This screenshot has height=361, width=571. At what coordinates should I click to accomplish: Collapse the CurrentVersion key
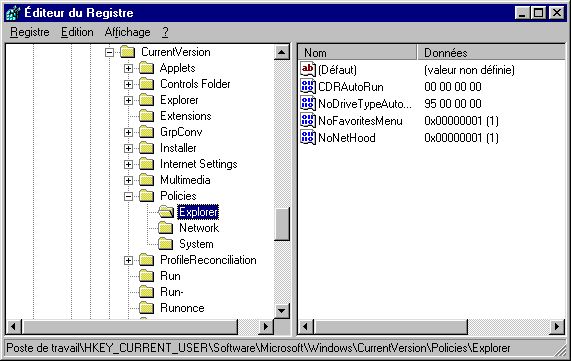coord(109,52)
